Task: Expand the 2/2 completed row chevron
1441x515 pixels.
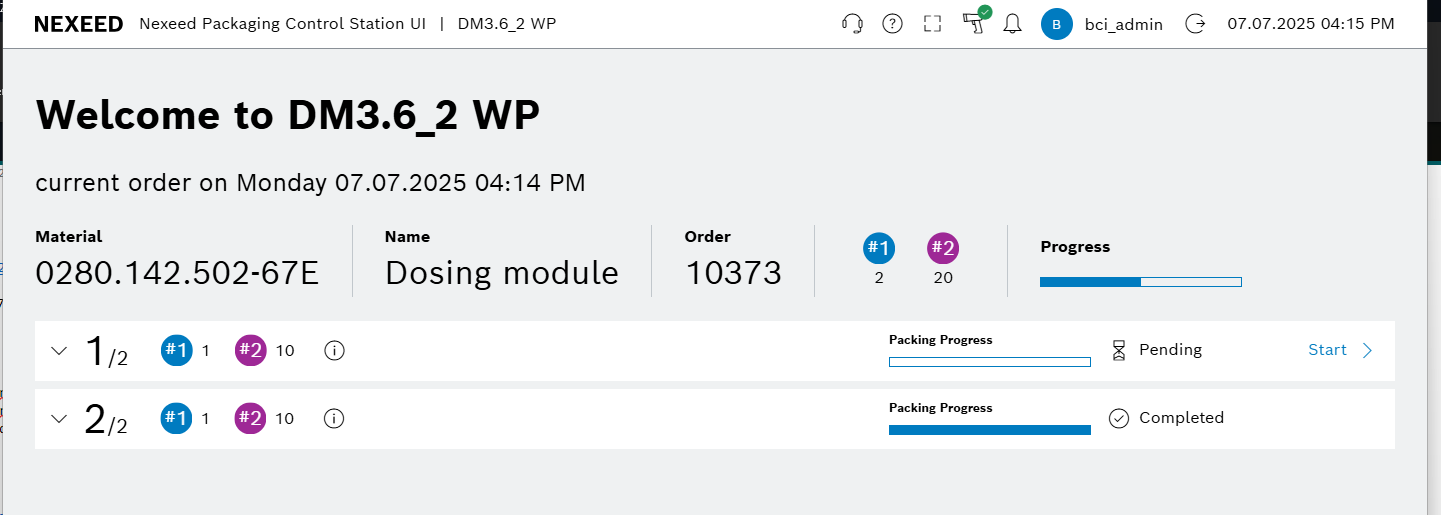Action: (x=59, y=419)
